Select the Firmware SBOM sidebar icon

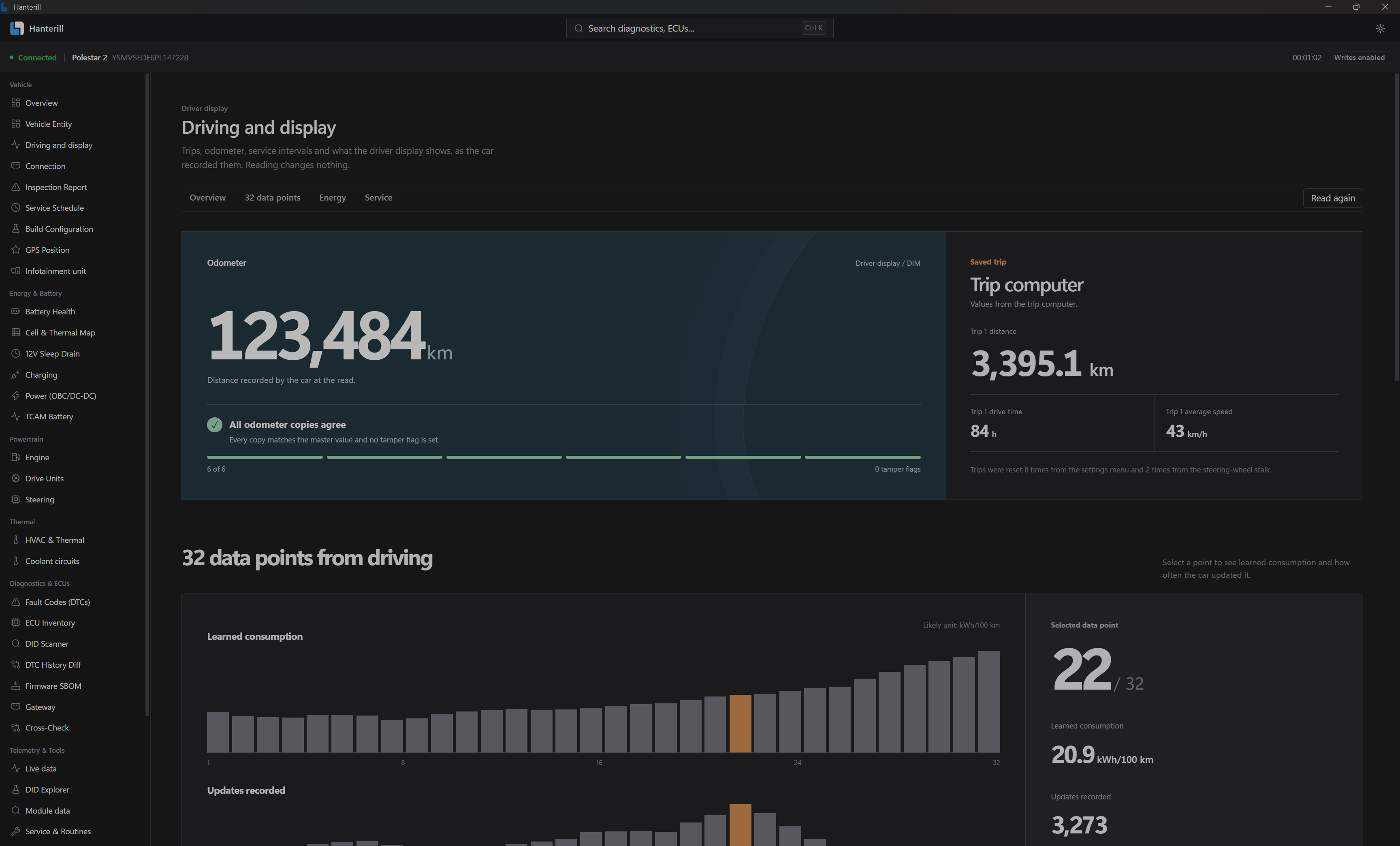[x=16, y=686]
